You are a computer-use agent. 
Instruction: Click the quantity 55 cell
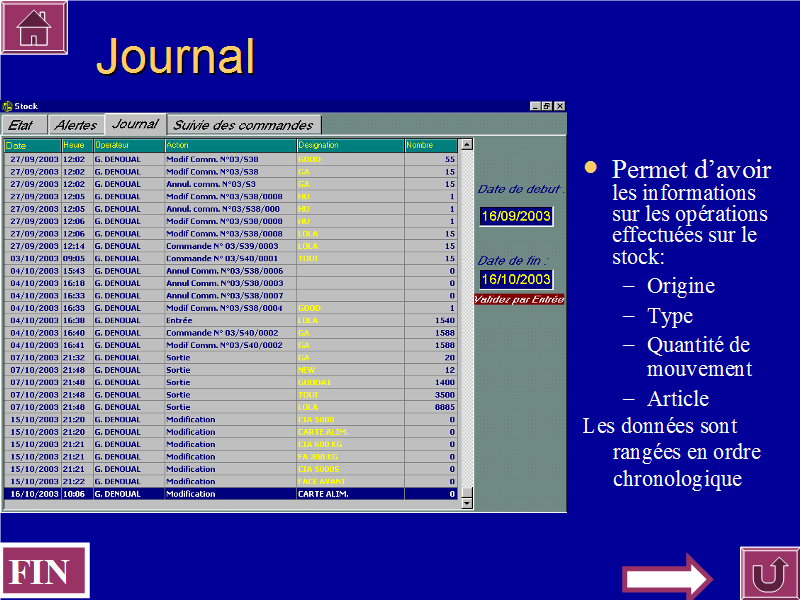(431, 159)
